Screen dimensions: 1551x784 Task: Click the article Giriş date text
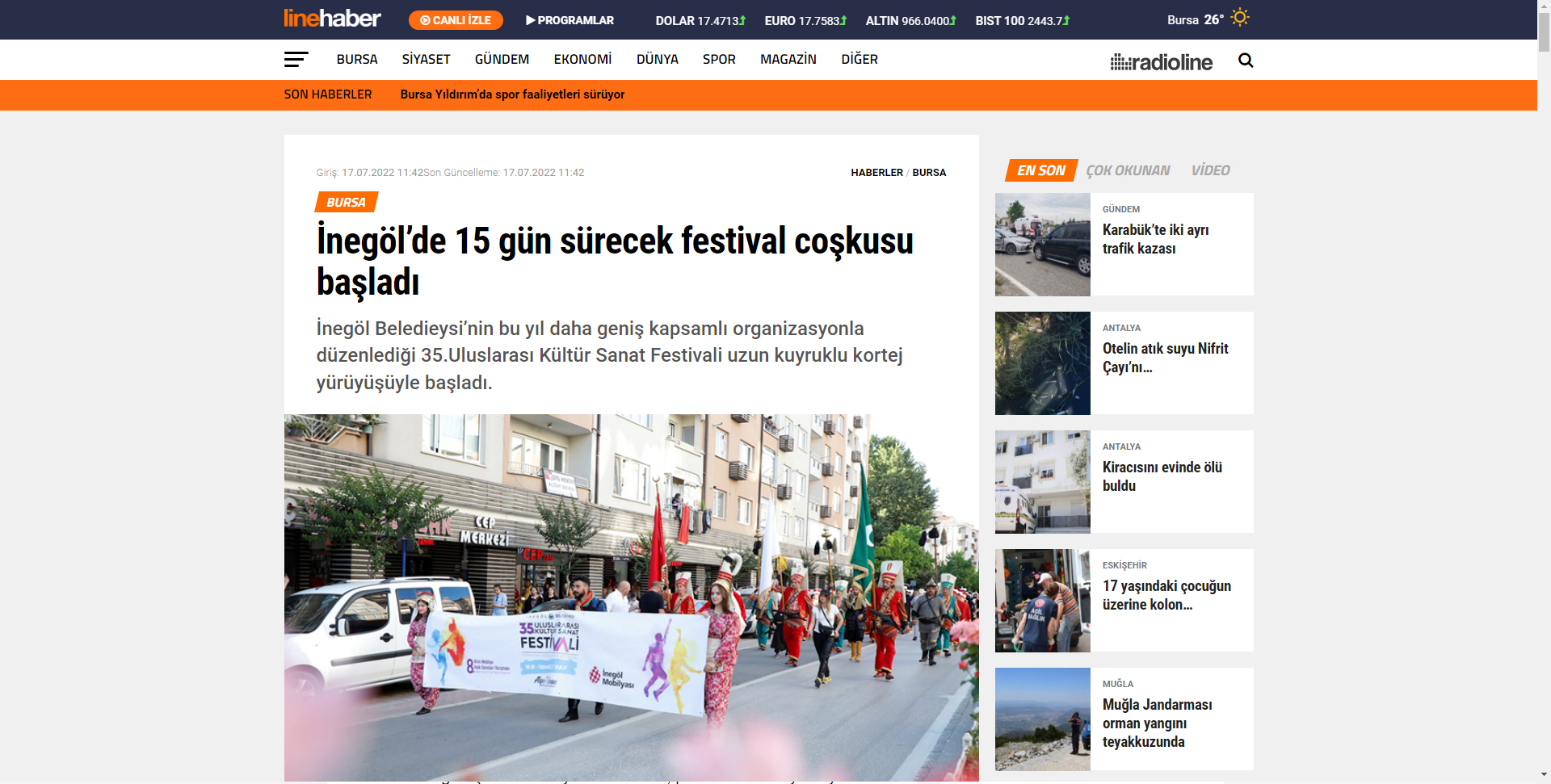click(x=369, y=173)
